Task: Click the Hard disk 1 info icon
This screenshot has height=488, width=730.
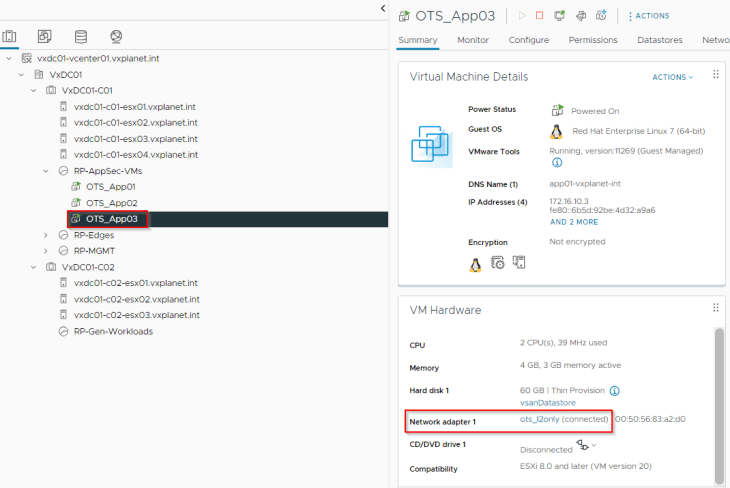Action: (615, 391)
